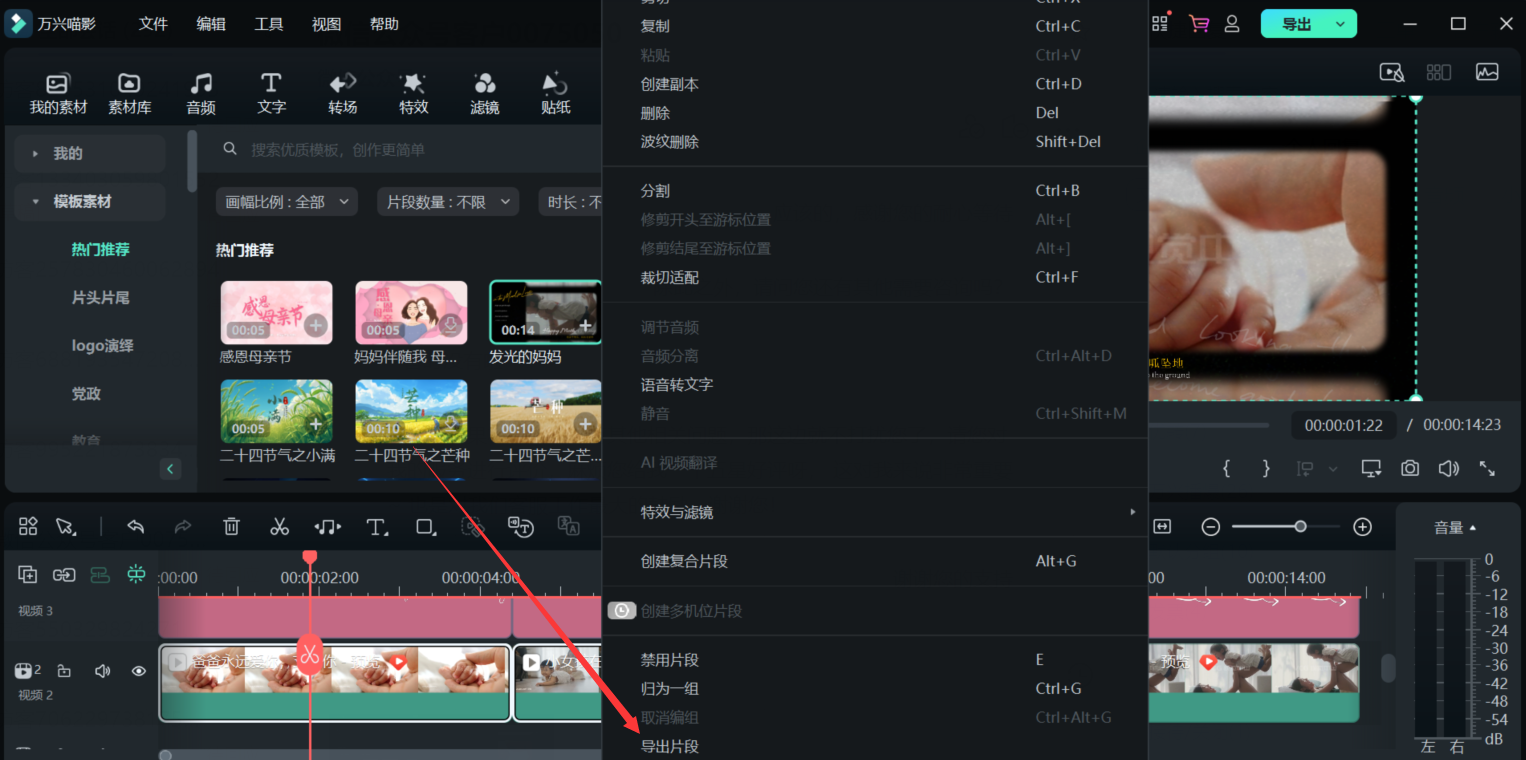
Task: Zoom out the timeline with minus button
Action: pyautogui.click(x=1210, y=526)
